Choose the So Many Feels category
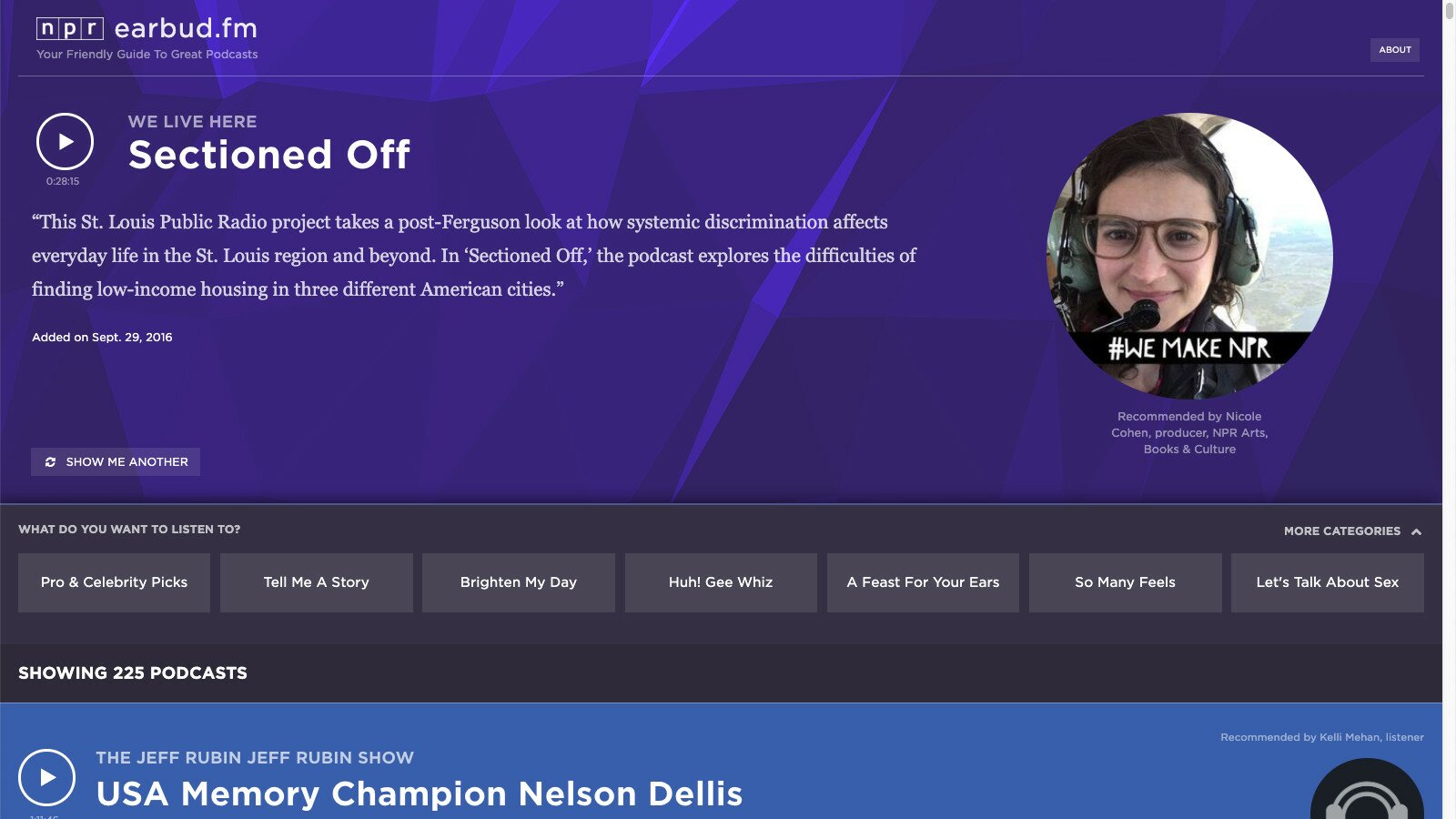The width and height of the screenshot is (1456, 819). click(1125, 582)
